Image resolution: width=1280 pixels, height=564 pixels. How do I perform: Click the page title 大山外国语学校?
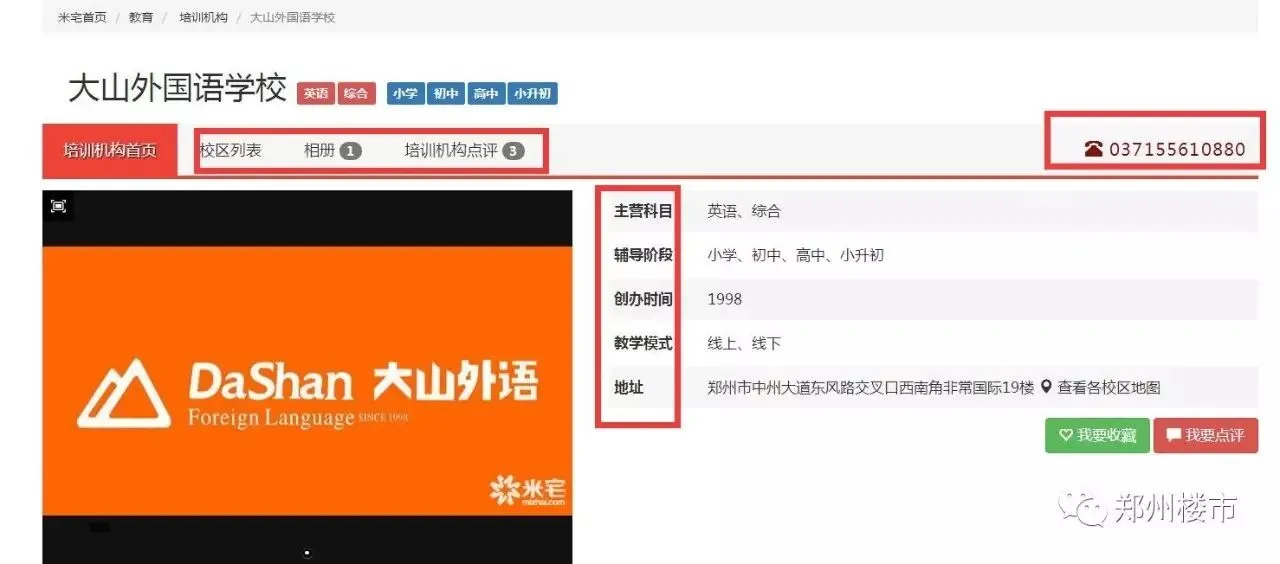click(177, 88)
